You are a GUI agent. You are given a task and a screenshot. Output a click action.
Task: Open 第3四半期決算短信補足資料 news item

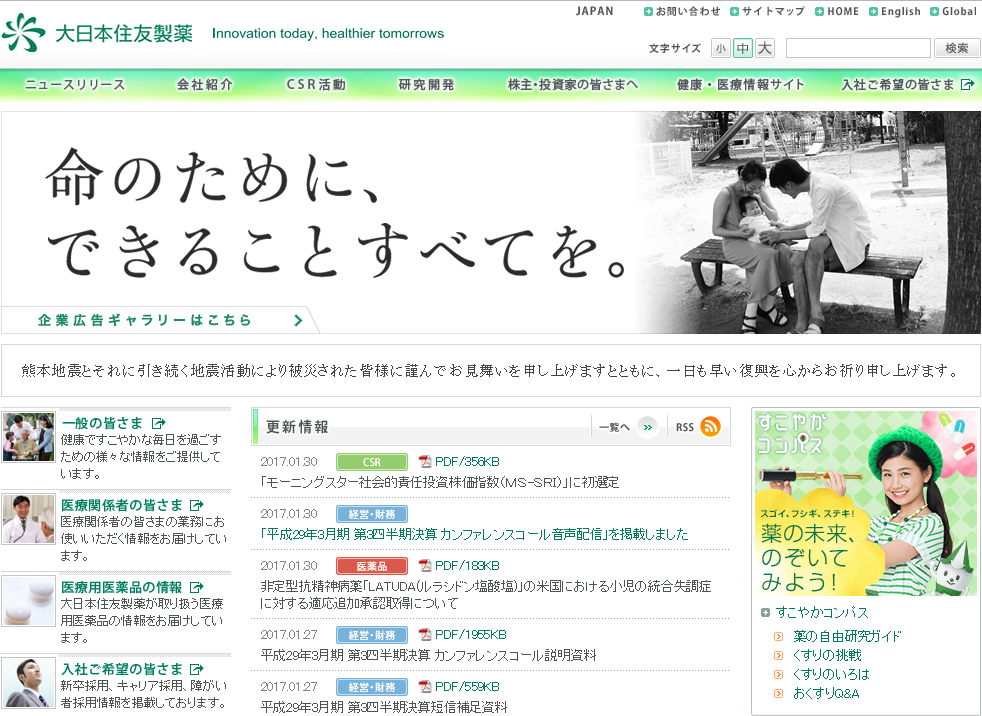point(384,707)
